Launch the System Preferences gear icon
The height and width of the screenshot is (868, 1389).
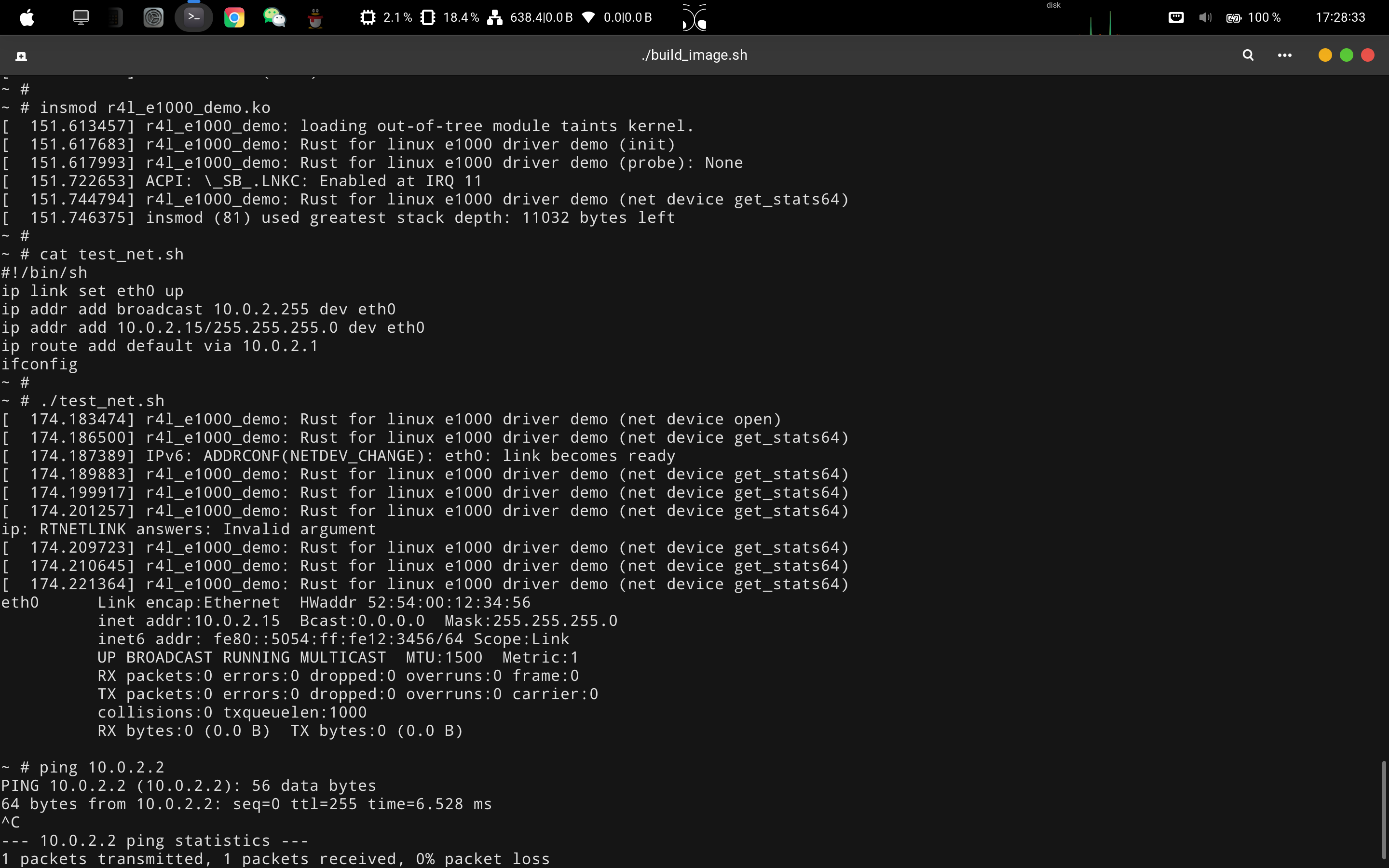153,18
